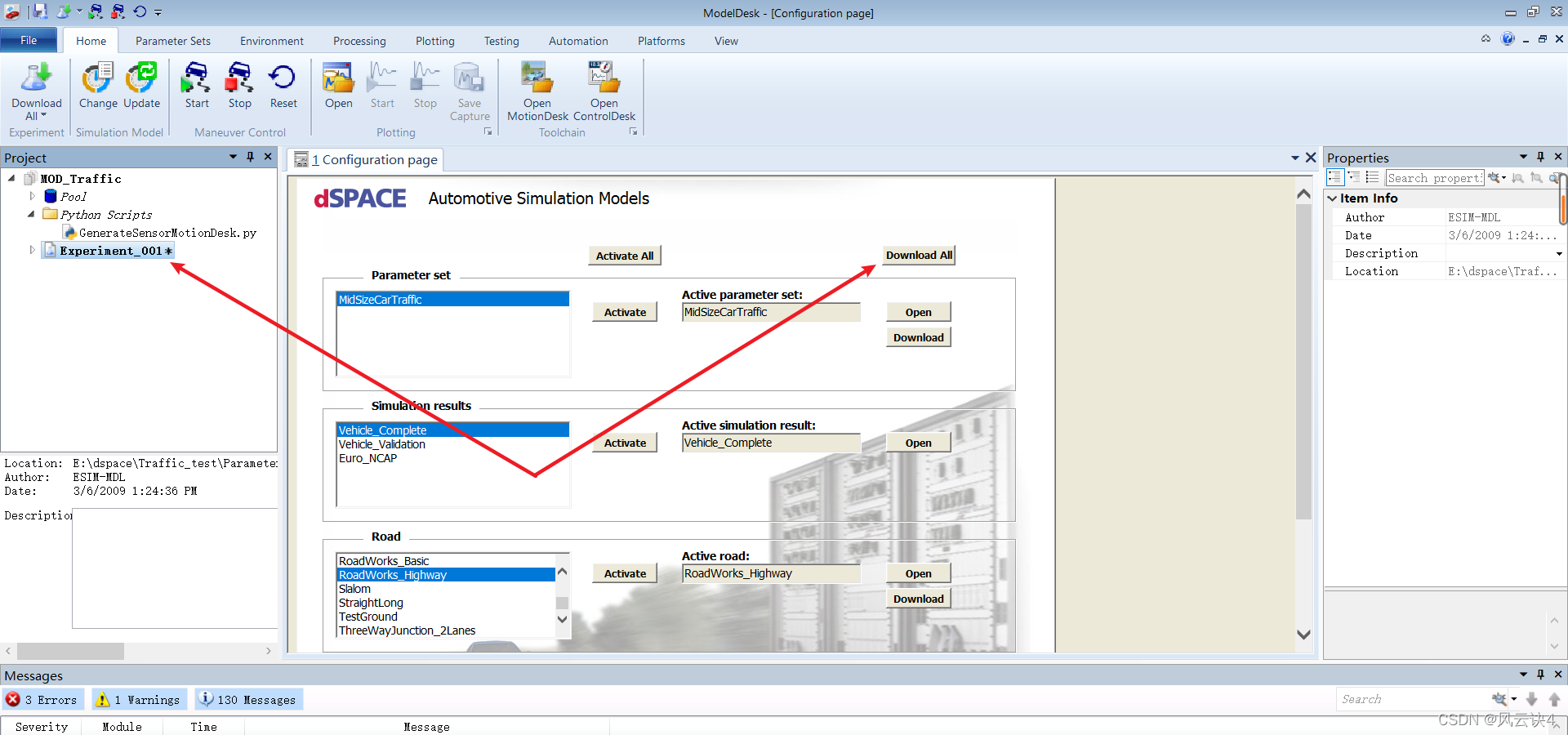Click down arrow of Road list scrollbar
The width and height of the screenshot is (1568, 735).
pyautogui.click(x=562, y=619)
